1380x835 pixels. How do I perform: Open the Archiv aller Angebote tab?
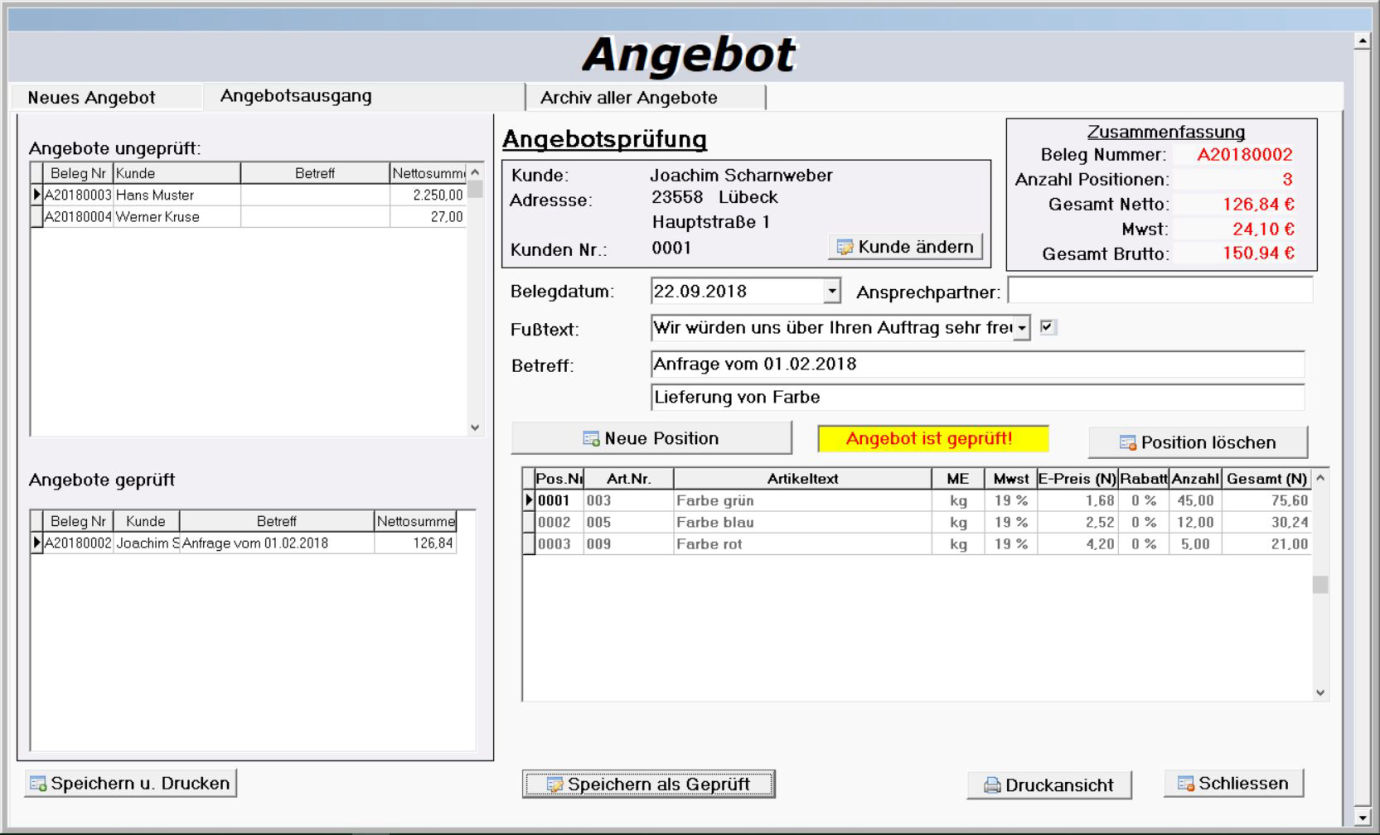tap(629, 98)
